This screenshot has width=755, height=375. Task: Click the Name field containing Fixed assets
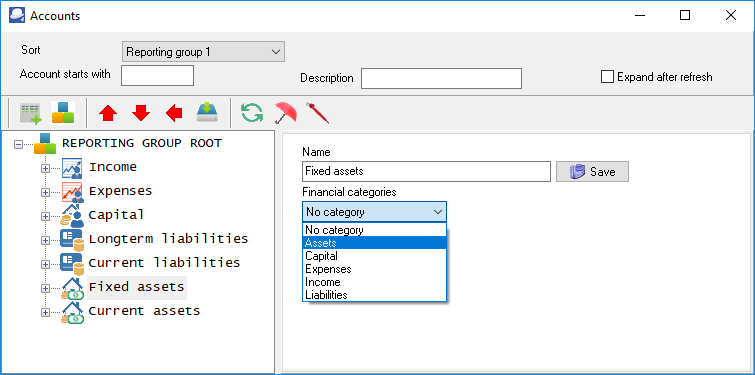tap(427, 171)
